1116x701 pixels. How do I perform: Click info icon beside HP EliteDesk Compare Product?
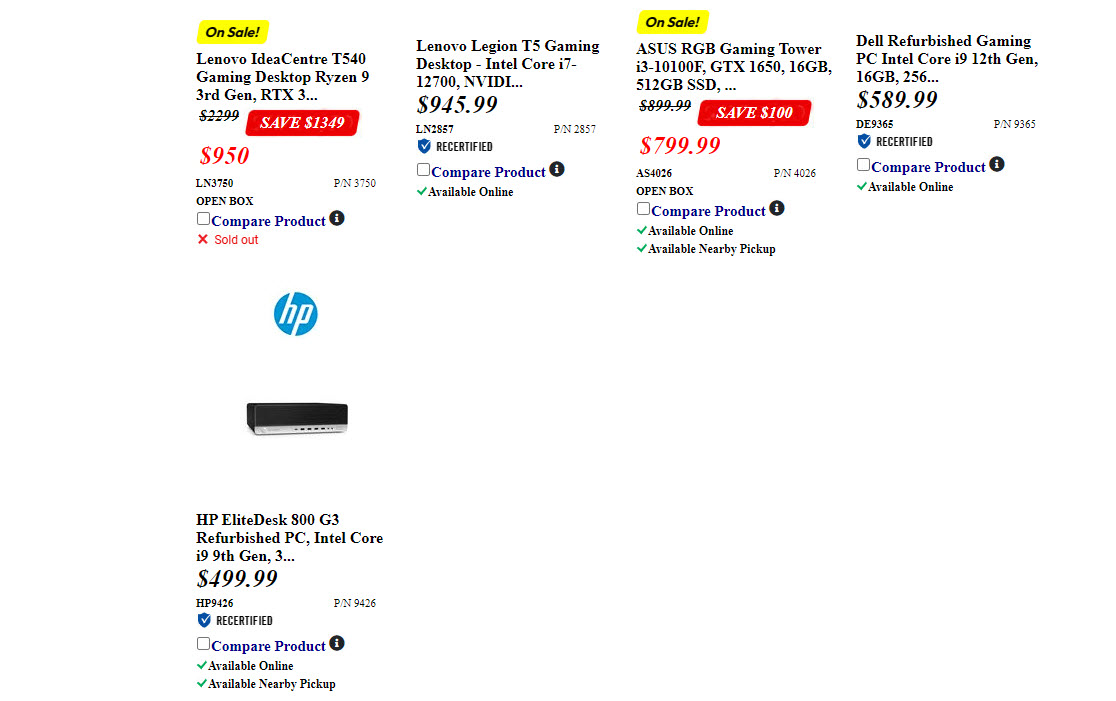coord(337,643)
